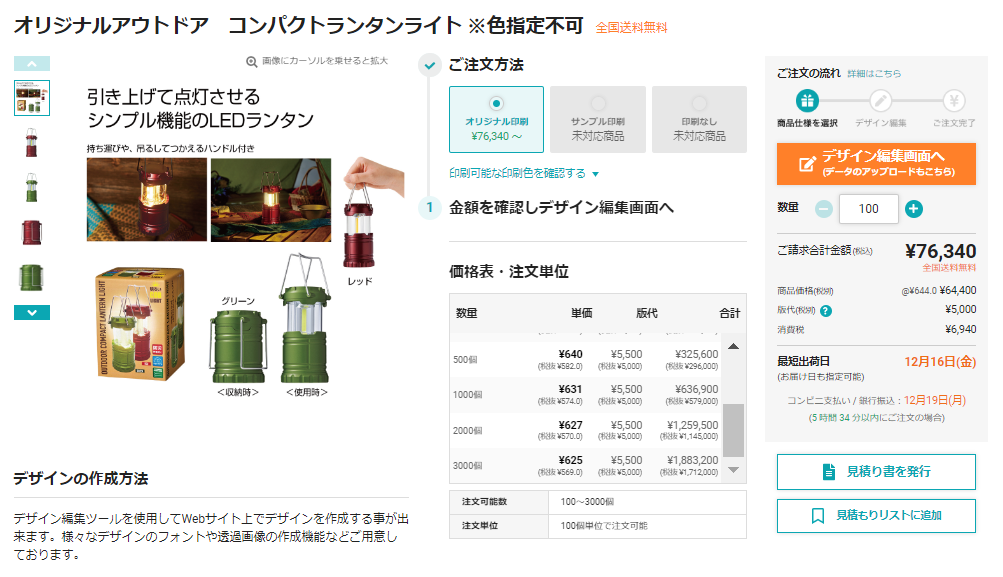Click the 全国送料無料 label in title
1003x577 pixels.
631,28
